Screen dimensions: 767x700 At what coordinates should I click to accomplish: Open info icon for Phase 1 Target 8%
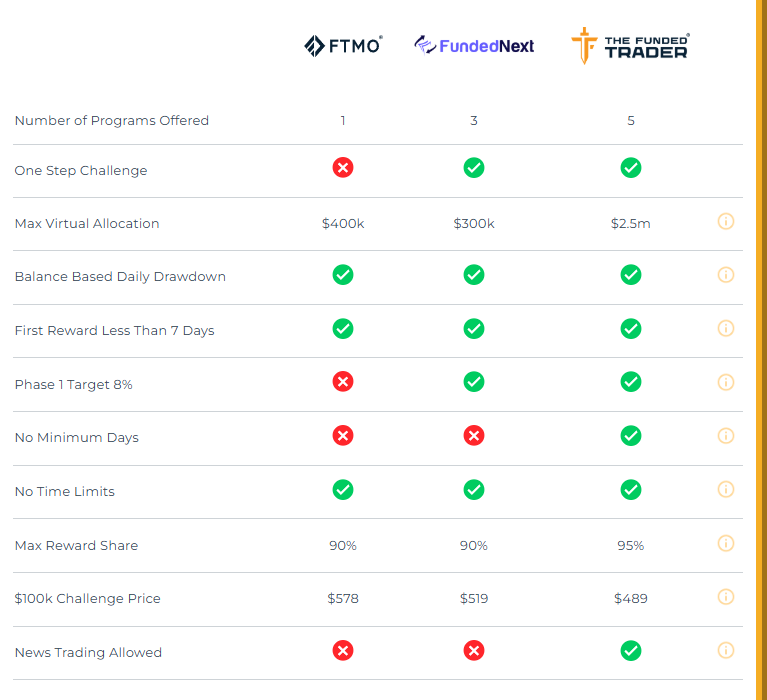(x=725, y=382)
